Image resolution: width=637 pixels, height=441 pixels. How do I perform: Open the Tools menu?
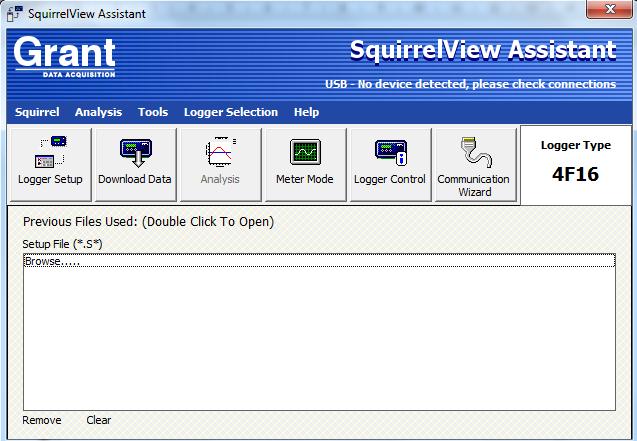(x=153, y=112)
